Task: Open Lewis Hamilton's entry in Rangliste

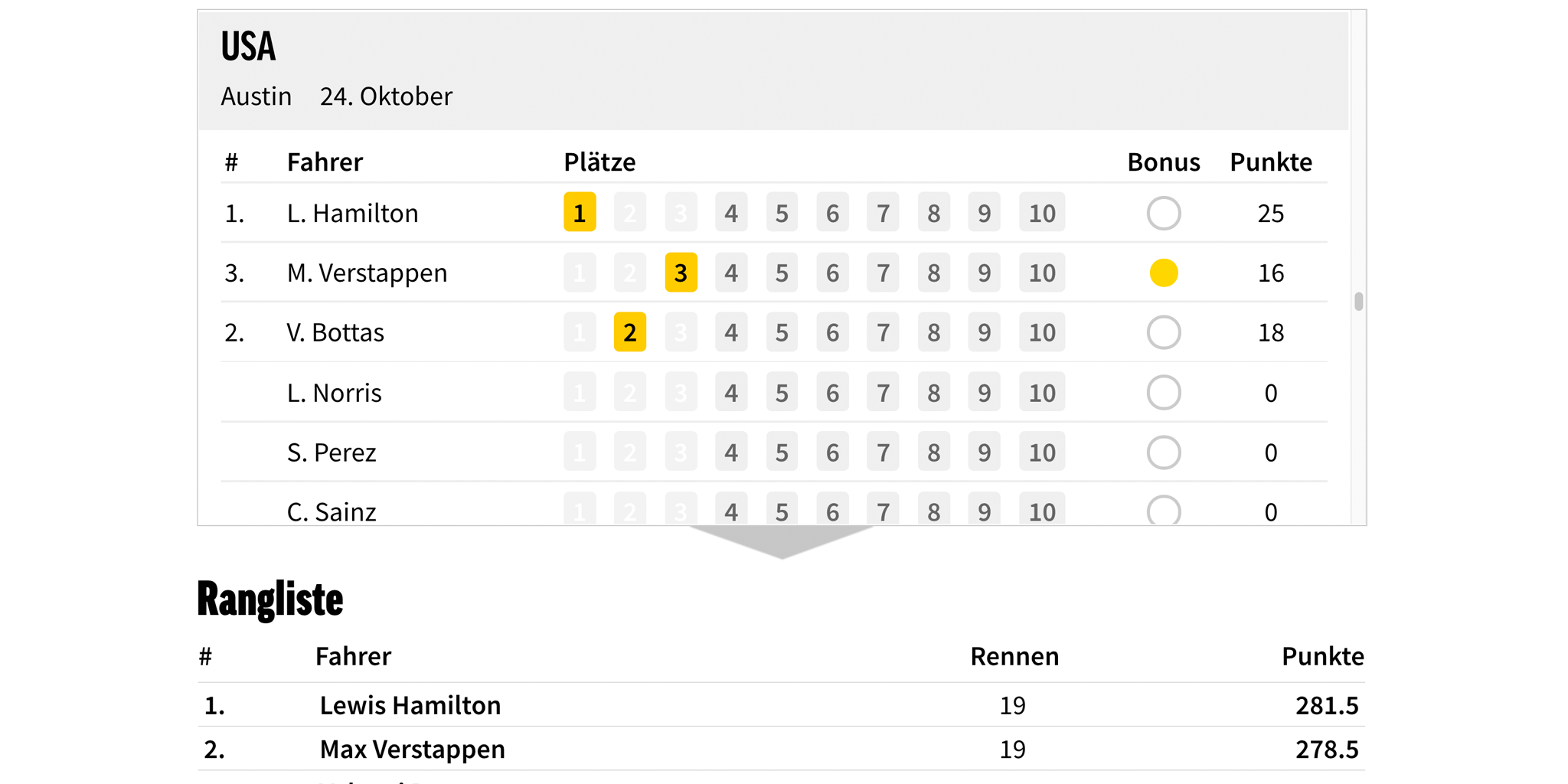Action: [x=410, y=705]
